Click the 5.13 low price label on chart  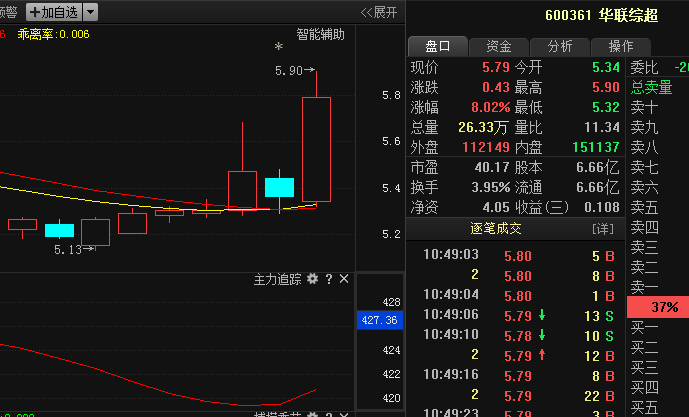click(x=68, y=250)
